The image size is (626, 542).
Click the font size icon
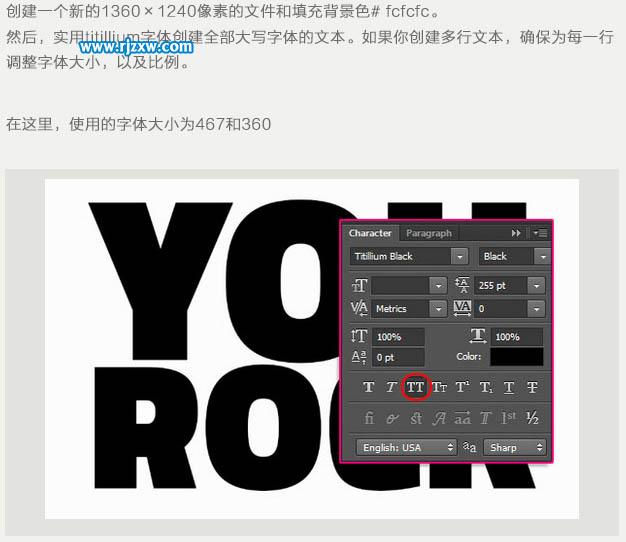pyautogui.click(x=359, y=285)
